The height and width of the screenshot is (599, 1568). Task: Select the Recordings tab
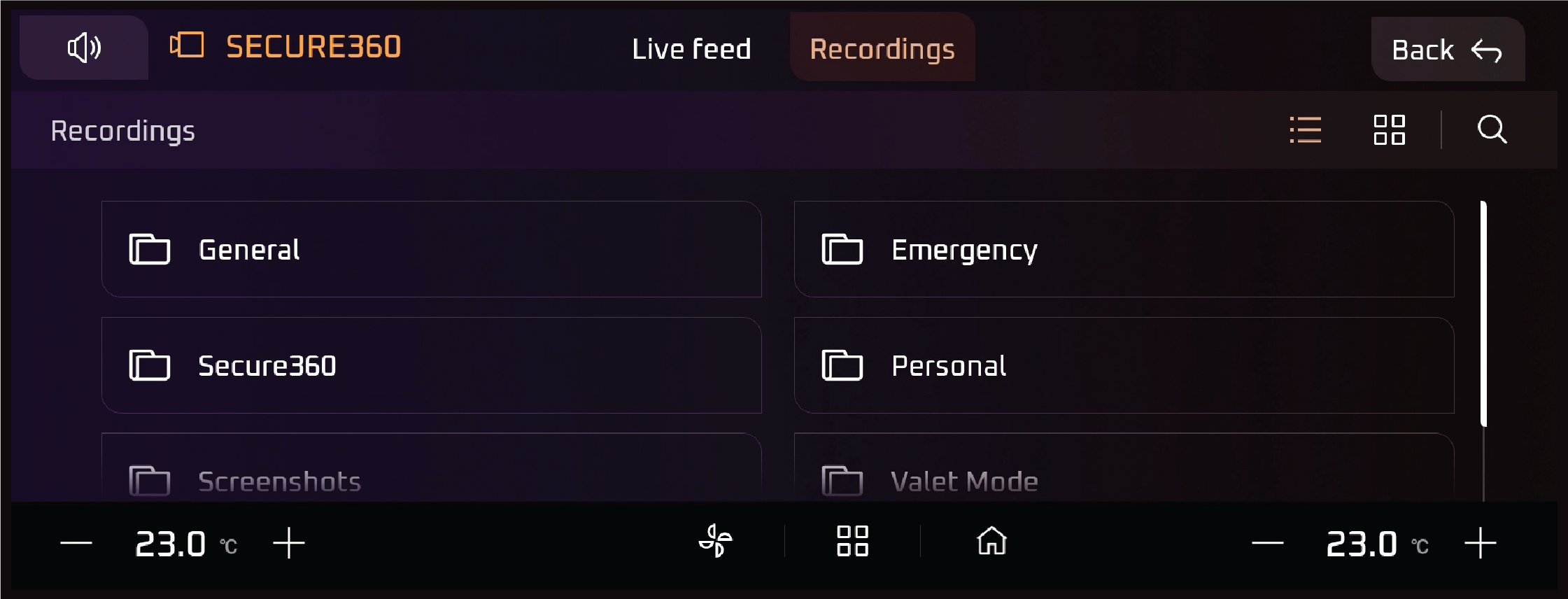882,49
